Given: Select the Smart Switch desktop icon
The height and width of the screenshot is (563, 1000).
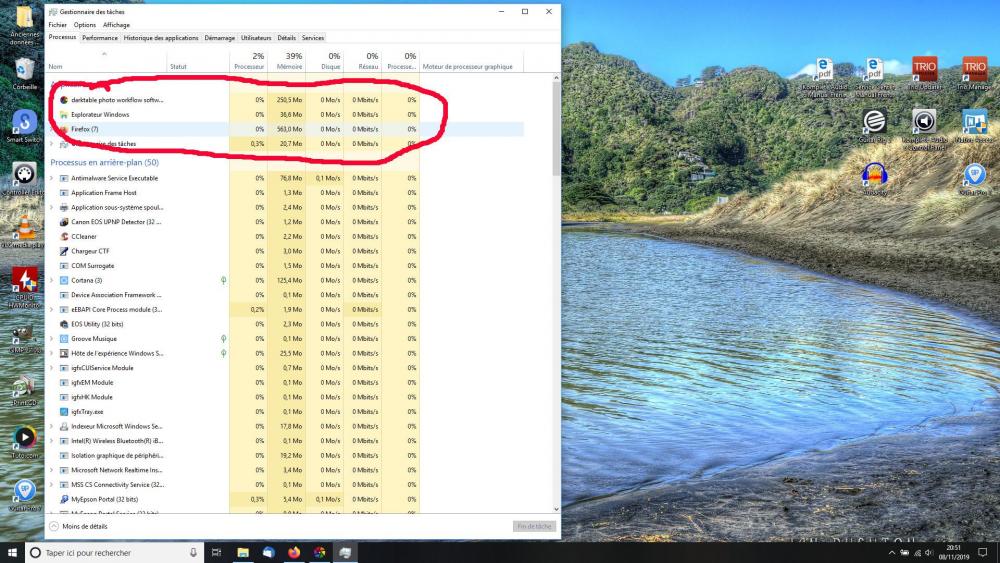Looking at the screenshot, I should 24,126.
